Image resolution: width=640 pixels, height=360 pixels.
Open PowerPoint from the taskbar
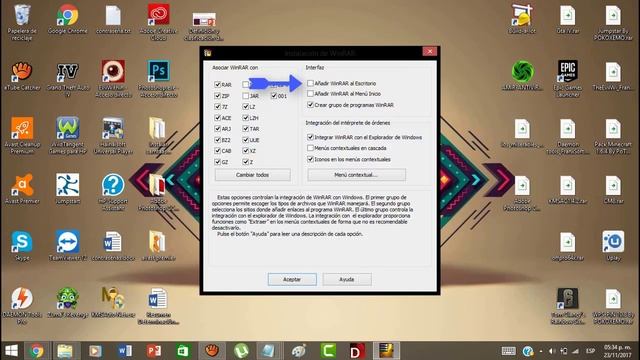click(x=153, y=351)
